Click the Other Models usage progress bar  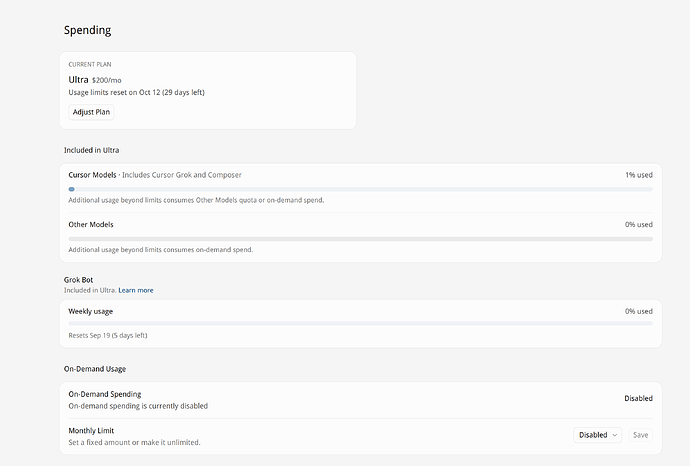pos(360,239)
